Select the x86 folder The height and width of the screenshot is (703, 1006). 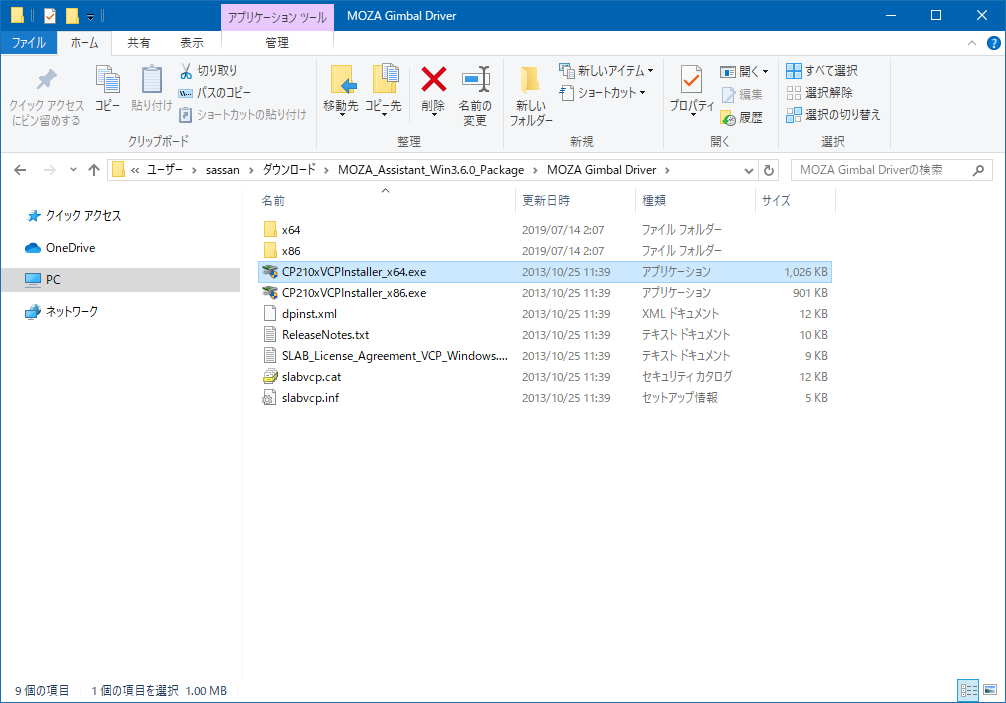click(545, 251)
